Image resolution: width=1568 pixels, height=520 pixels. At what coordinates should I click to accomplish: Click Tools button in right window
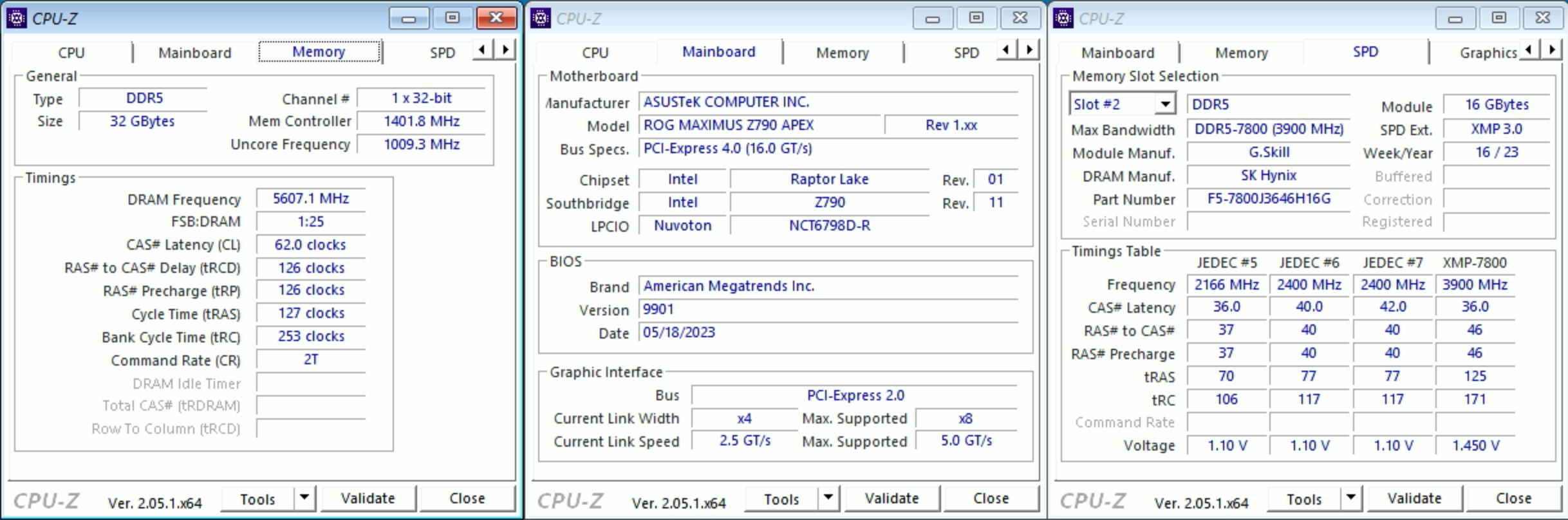[1305, 498]
